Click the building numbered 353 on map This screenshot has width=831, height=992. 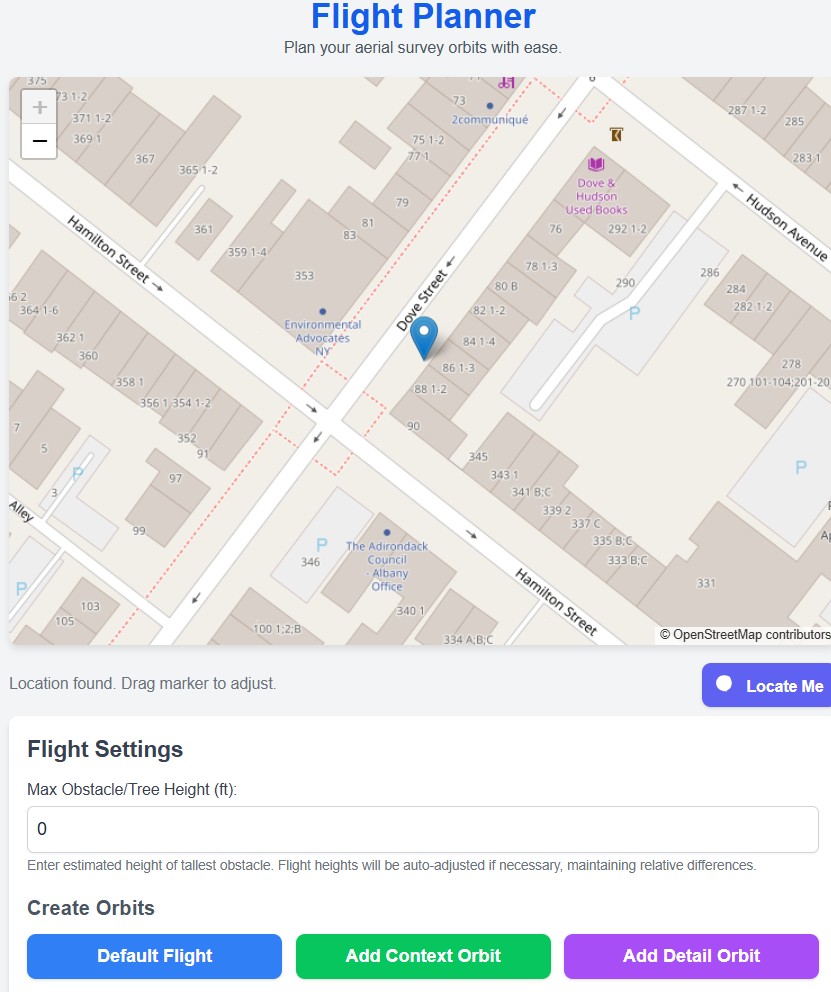tap(304, 276)
